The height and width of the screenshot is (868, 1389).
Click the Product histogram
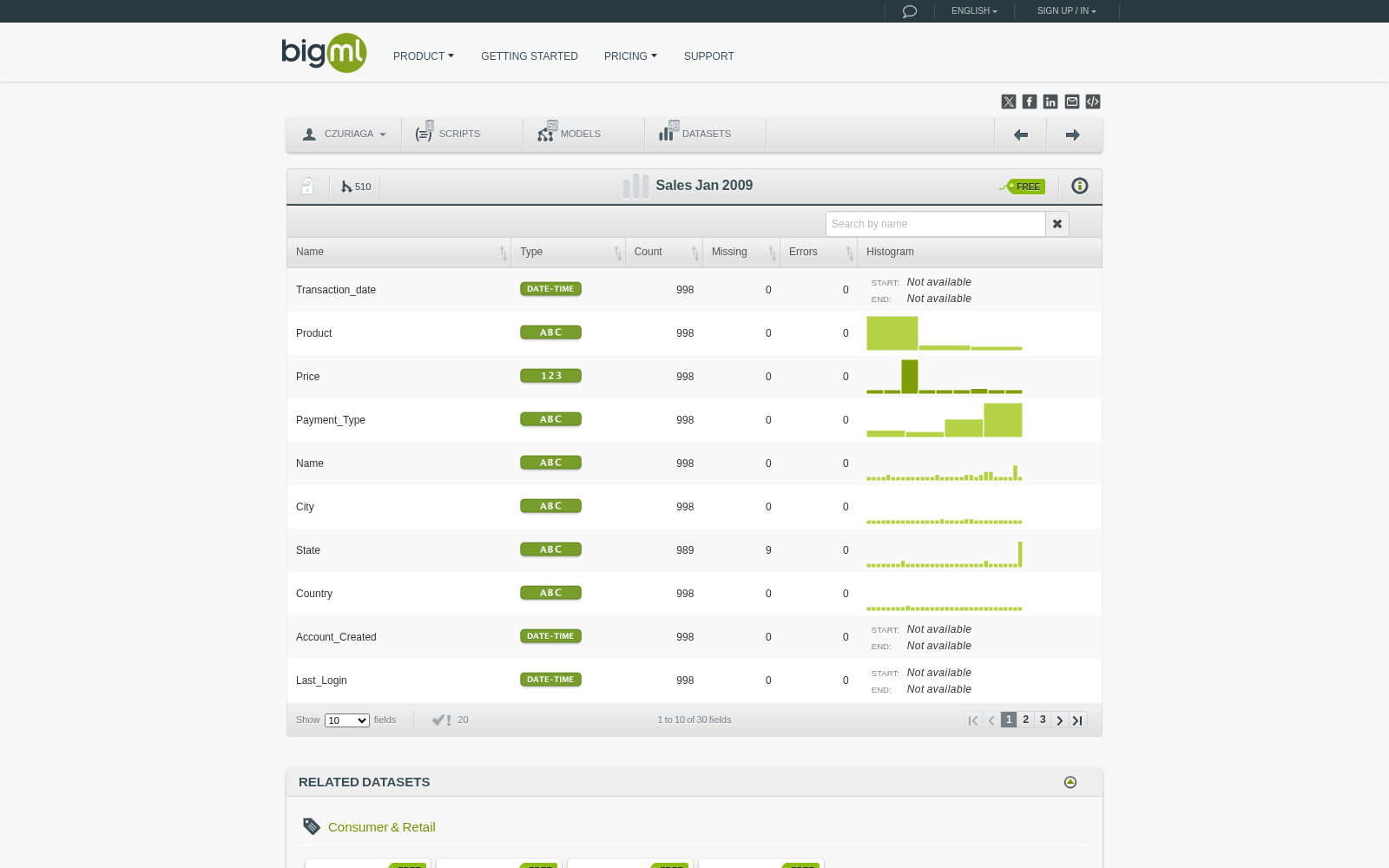945,333
